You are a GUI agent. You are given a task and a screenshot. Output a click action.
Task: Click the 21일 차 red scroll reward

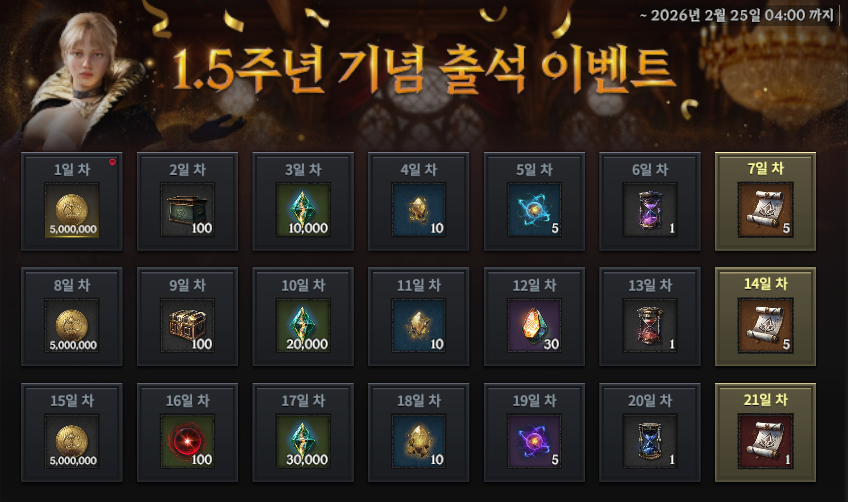coord(765,441)
